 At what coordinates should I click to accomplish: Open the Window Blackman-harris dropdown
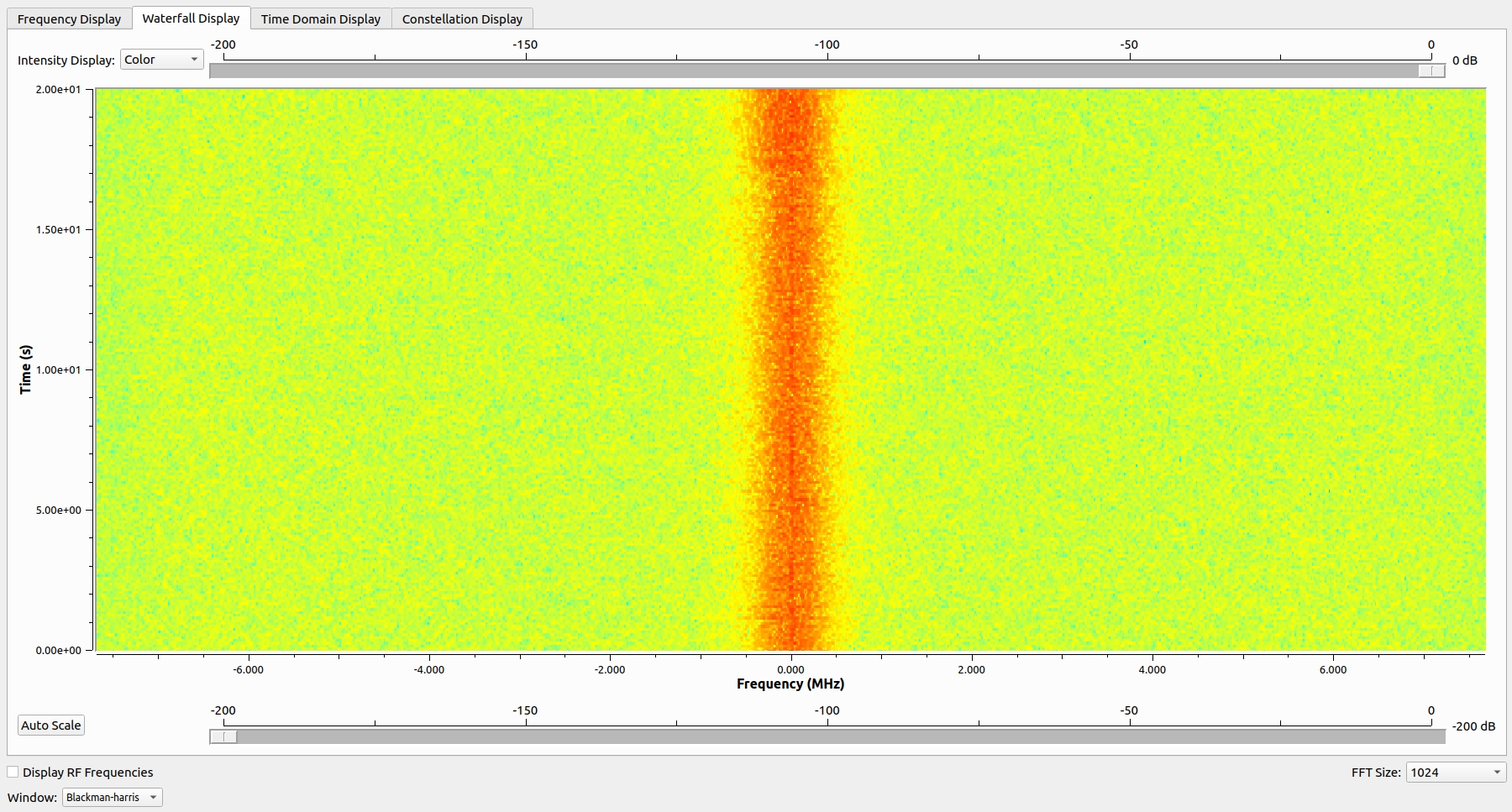(x=112, y=797)
